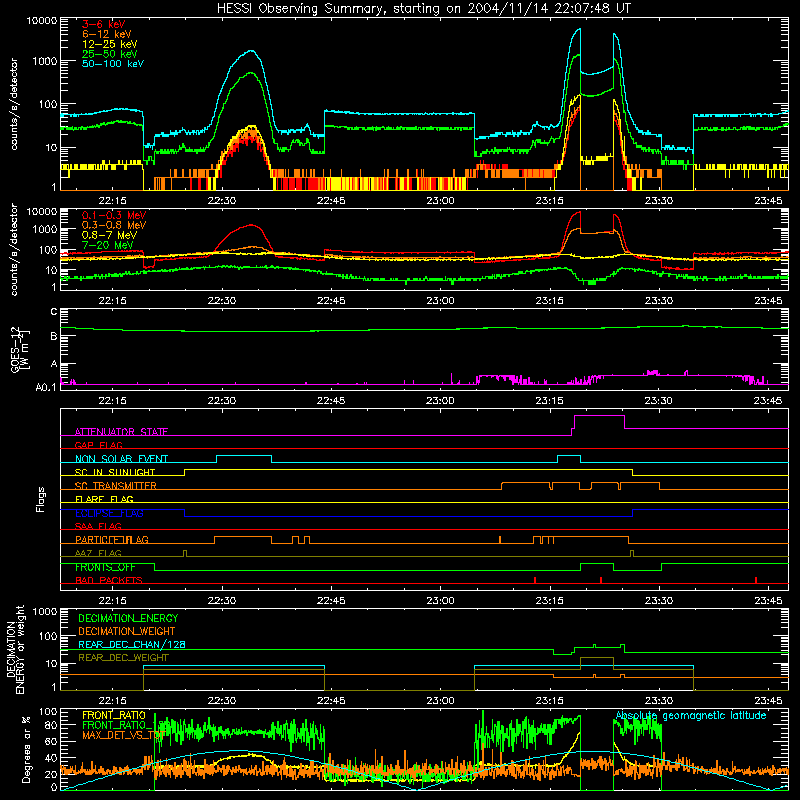Click the SC_TRANSMITTER flag label
The image size is (800, 800).
115,486
